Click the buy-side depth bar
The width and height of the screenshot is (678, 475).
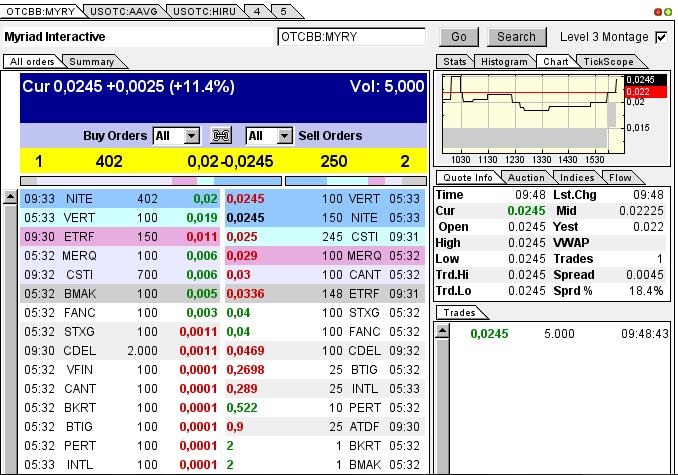(151, 181)
